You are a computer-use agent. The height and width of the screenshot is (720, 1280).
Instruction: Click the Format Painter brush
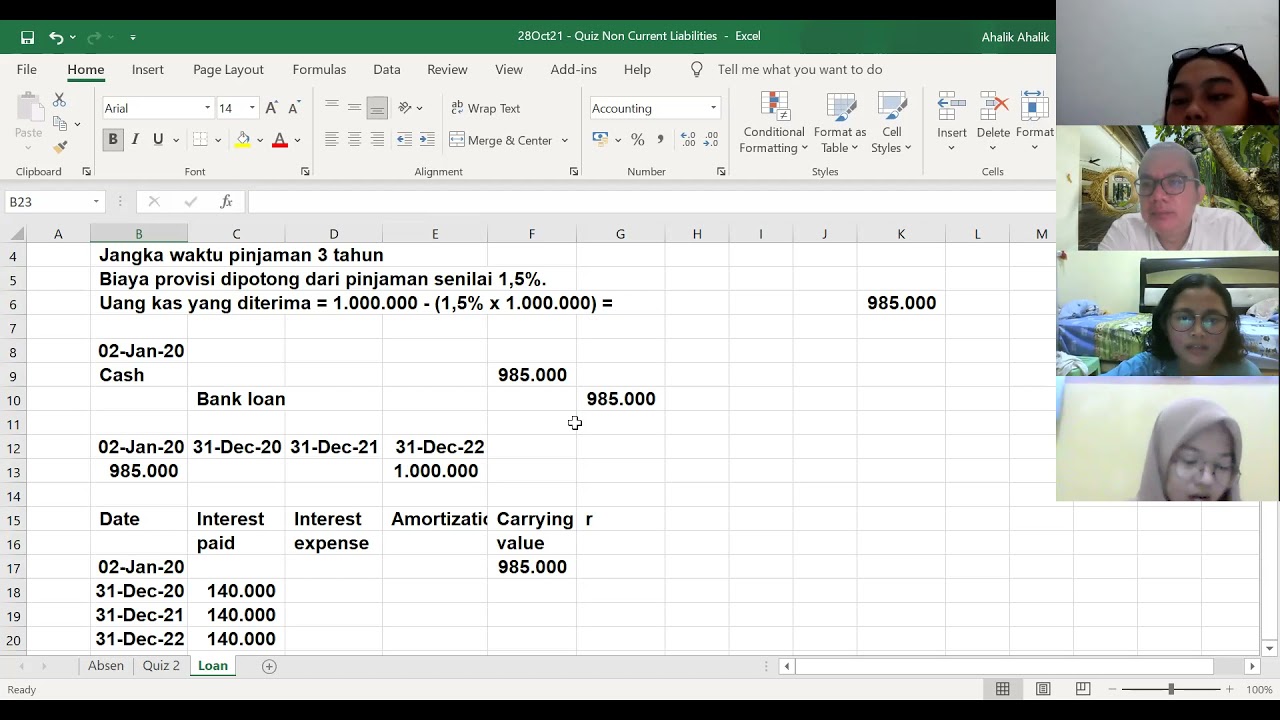click(59, 147)
